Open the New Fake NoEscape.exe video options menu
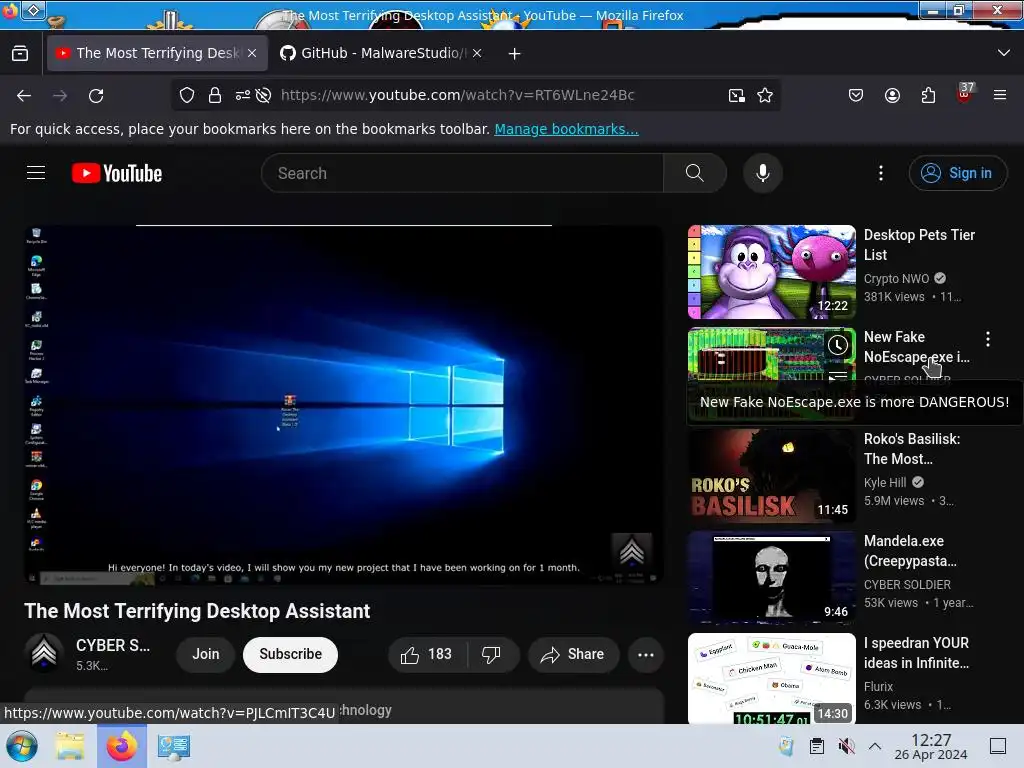This screenshot has height=768, width=1024. click(x=988, y=339)
